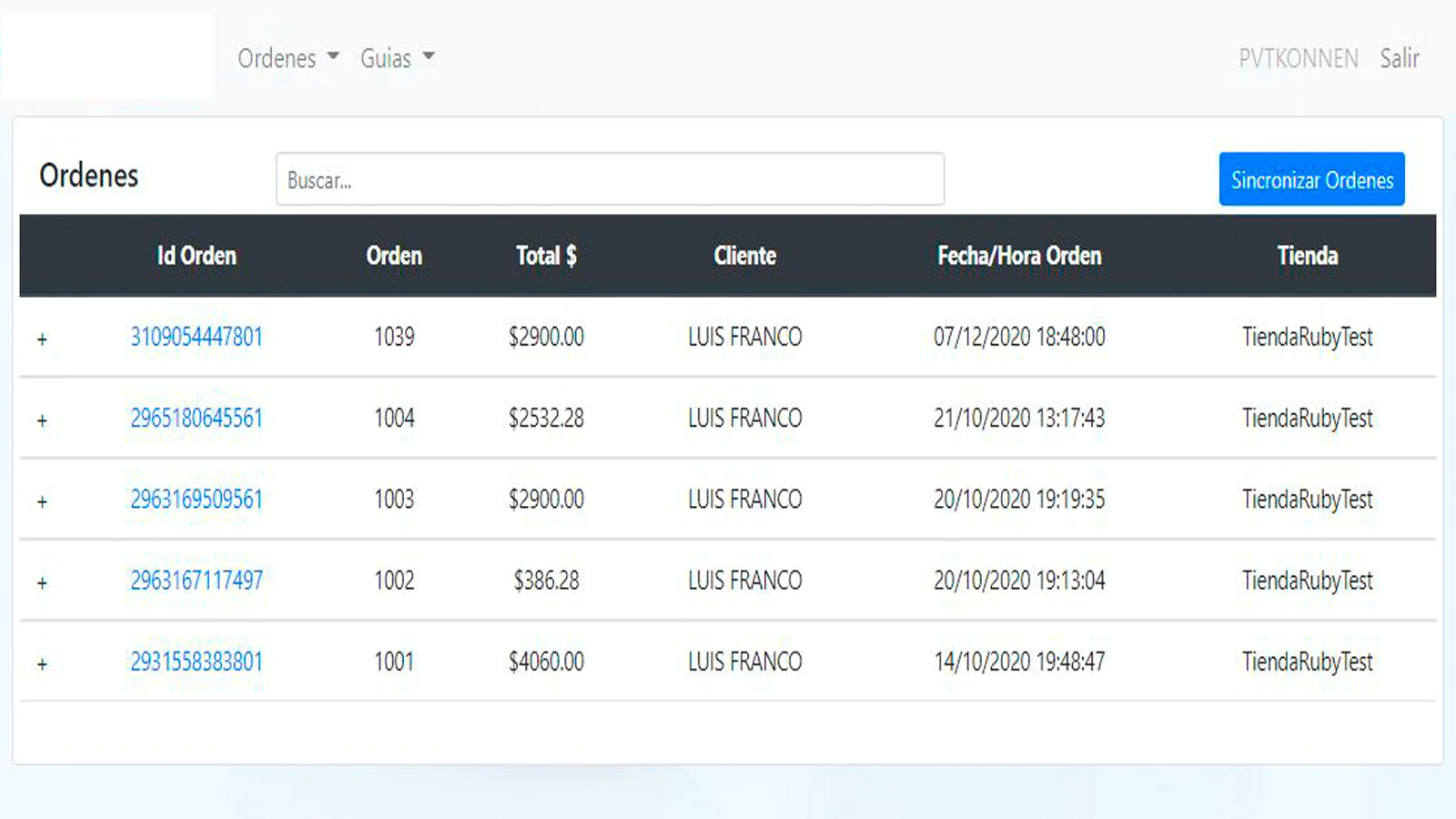Expand row of order 2963169509561
Viewport: 1456px width, 819px height.
coord(42,501)
